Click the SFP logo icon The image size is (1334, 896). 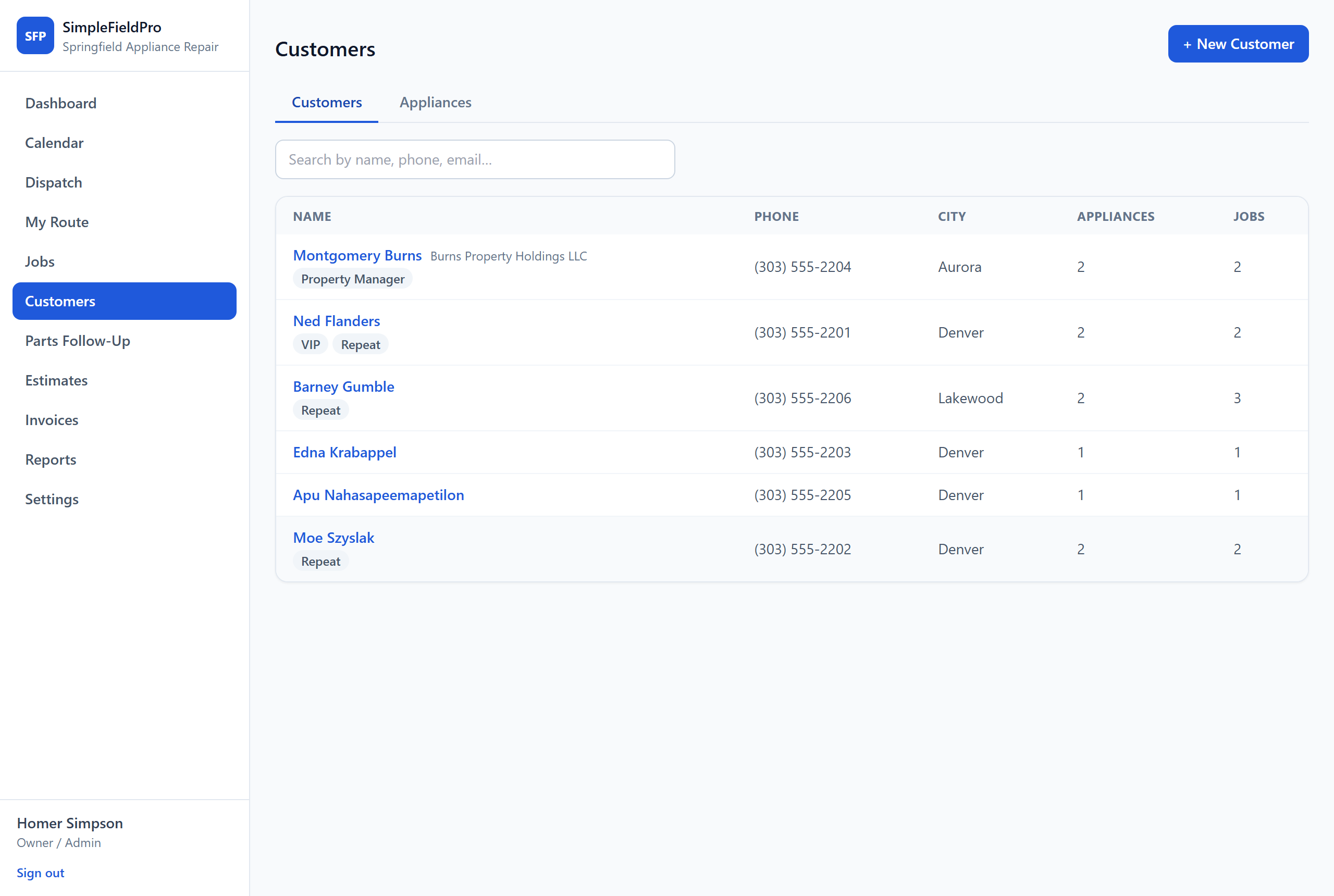35,36
